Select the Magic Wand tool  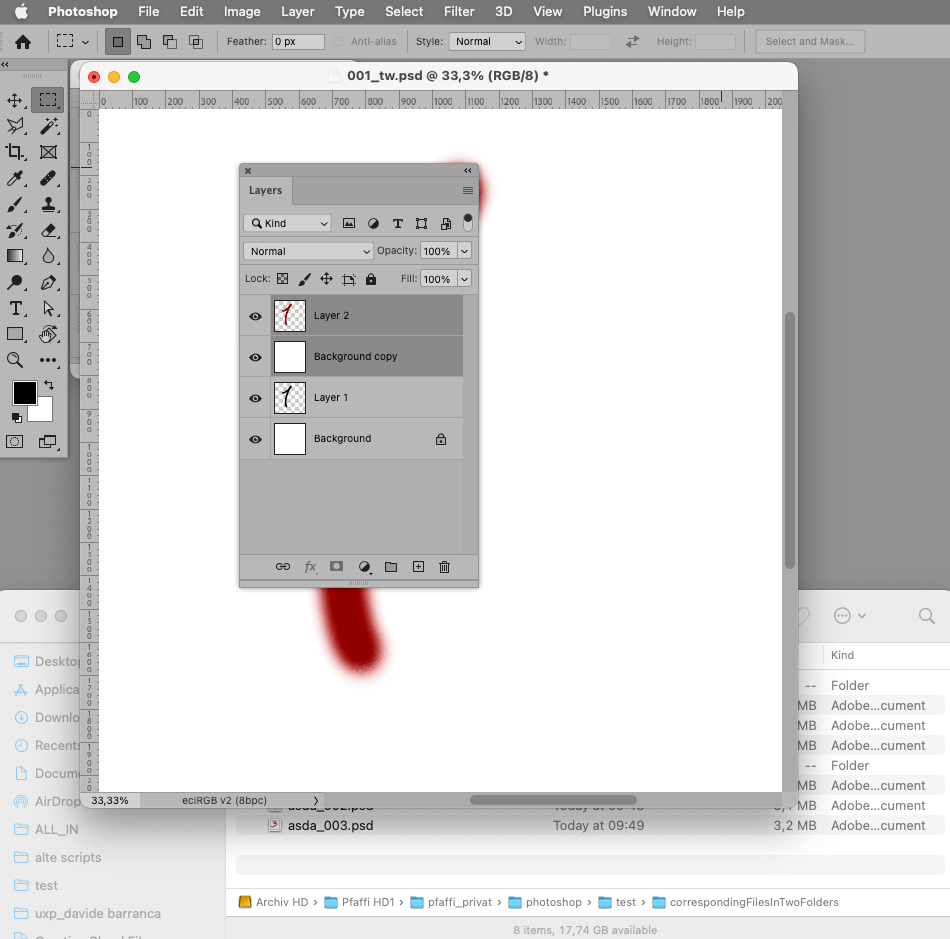[x=48, y=126]
